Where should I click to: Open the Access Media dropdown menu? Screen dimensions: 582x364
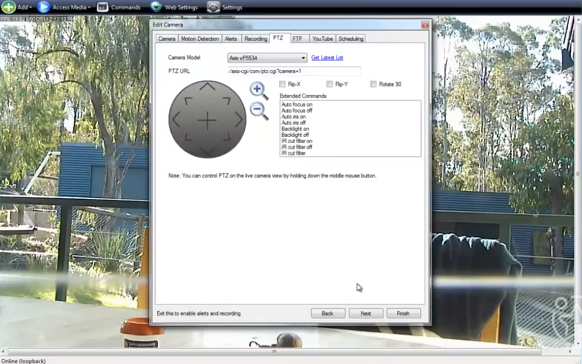[89, 7]
